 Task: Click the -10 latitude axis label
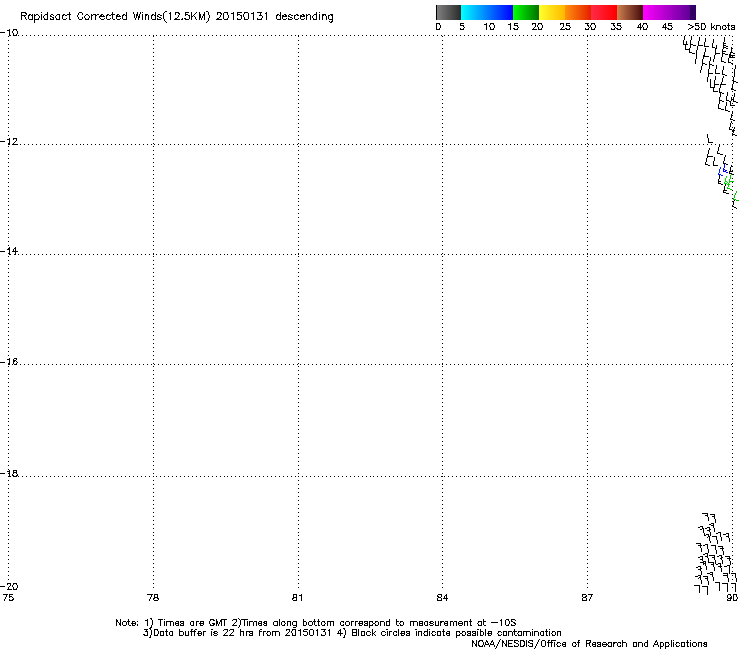pos(9,32)
